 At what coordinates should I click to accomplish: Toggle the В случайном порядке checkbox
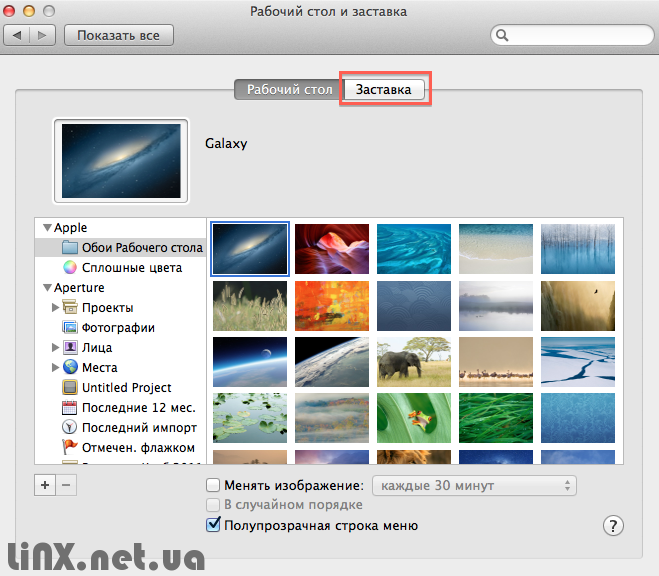(x=213, y=505)
